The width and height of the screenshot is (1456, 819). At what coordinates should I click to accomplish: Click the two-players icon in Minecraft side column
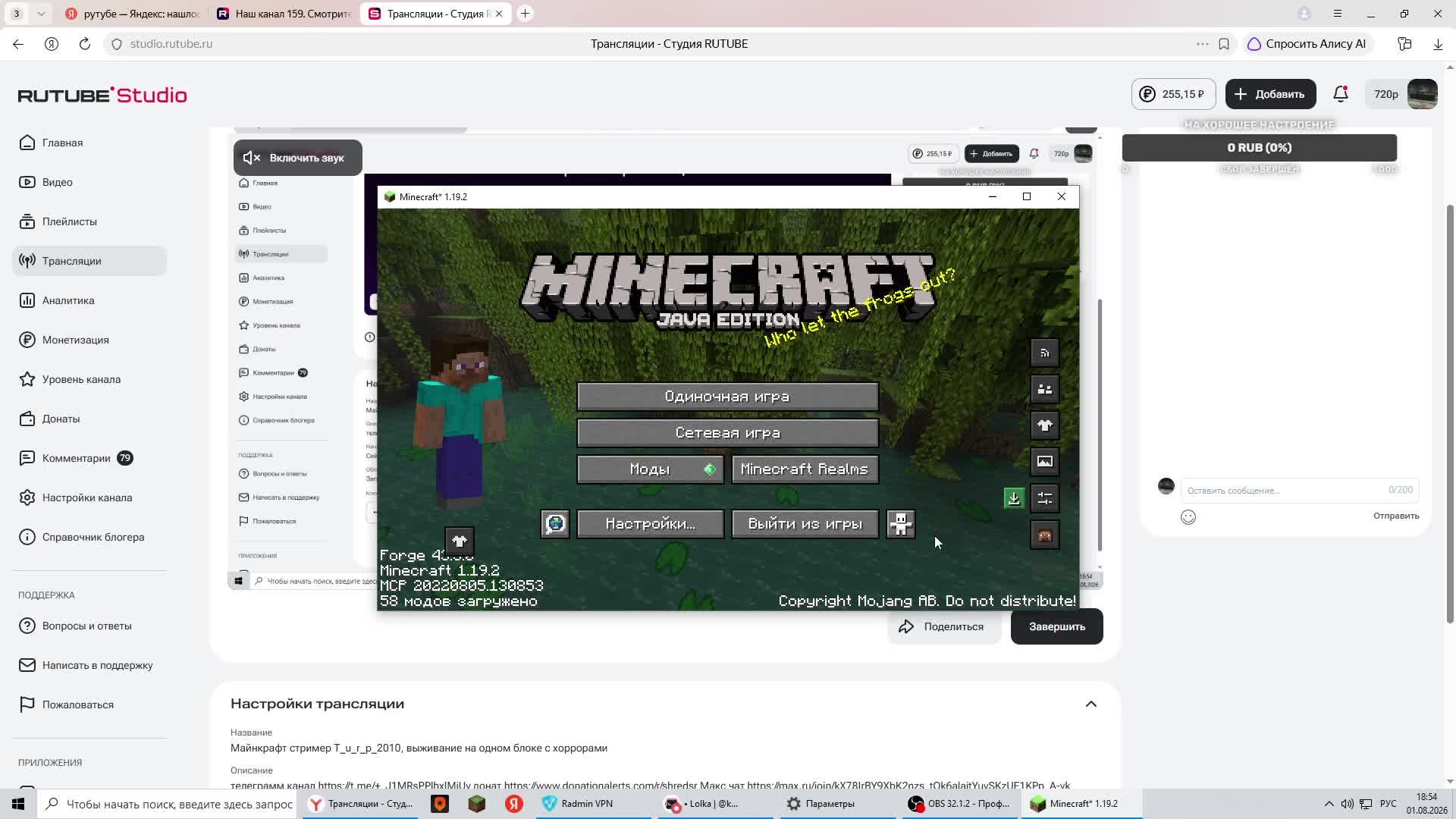[x=1045, y=389]
